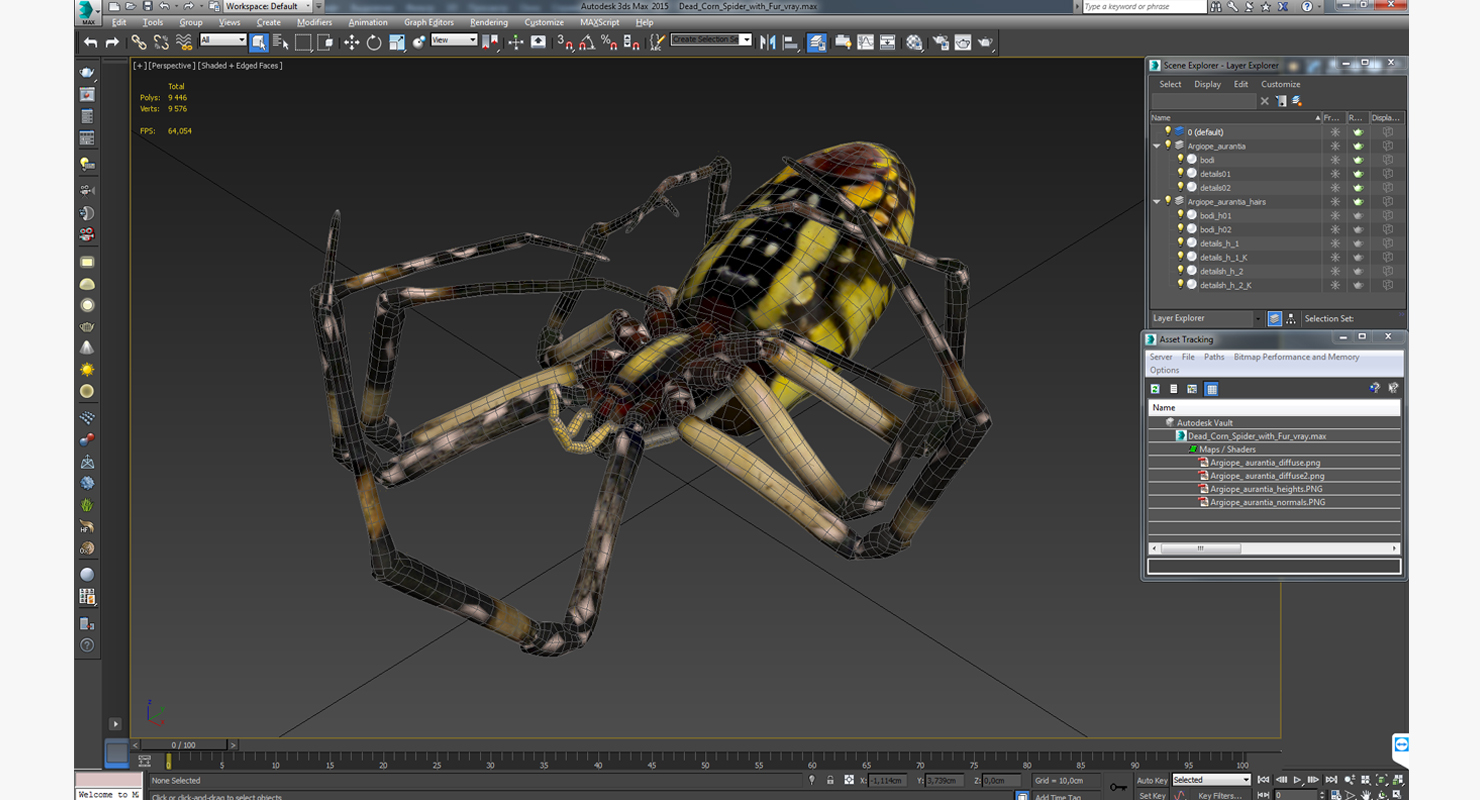The width and height of the screenshot is (1480, 800).
Task: Click the Scene Explorer search field
Action: (x=1204, y=101)
